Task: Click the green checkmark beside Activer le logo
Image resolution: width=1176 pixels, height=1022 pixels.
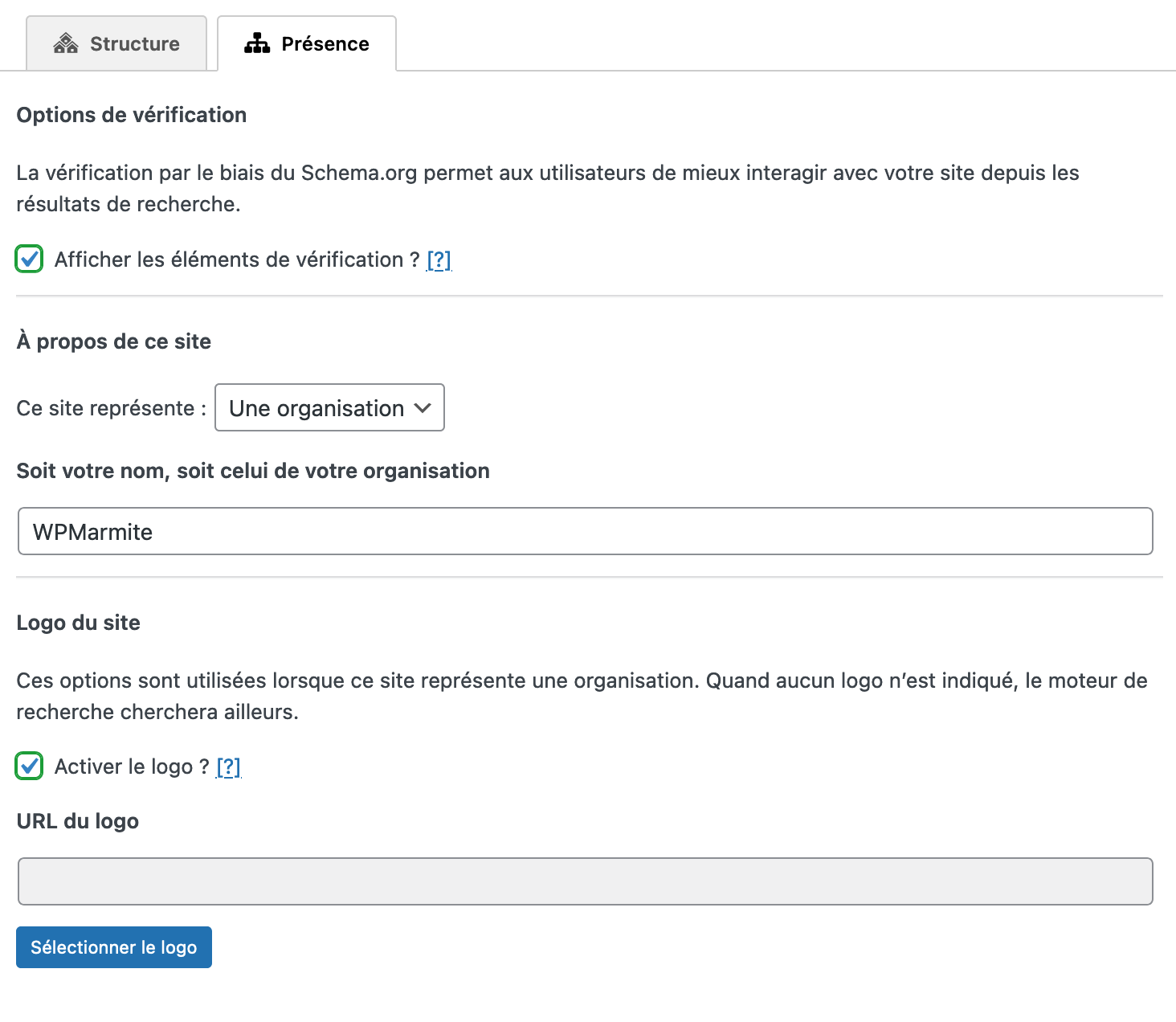Action: (28, 766)
